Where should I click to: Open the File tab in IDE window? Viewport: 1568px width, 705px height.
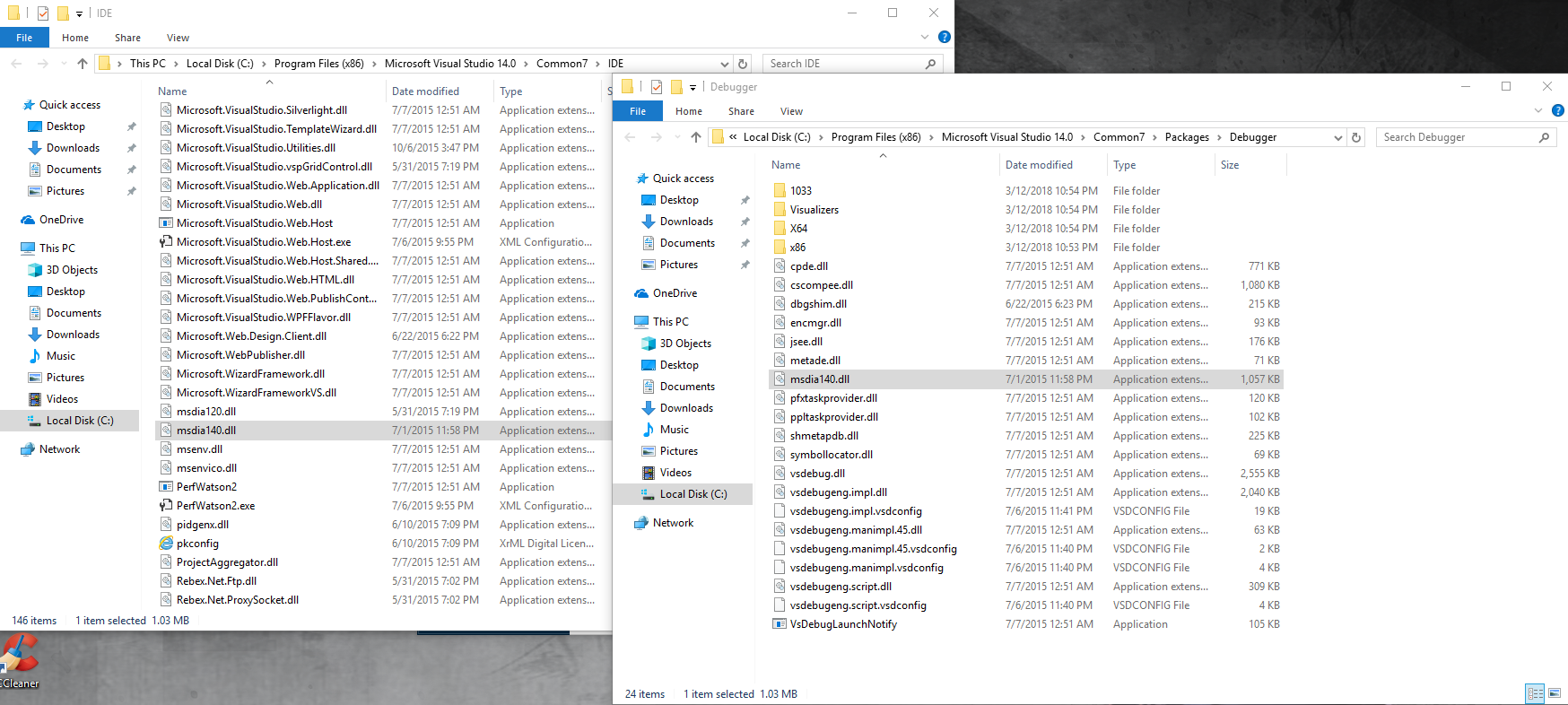[24, 38]
